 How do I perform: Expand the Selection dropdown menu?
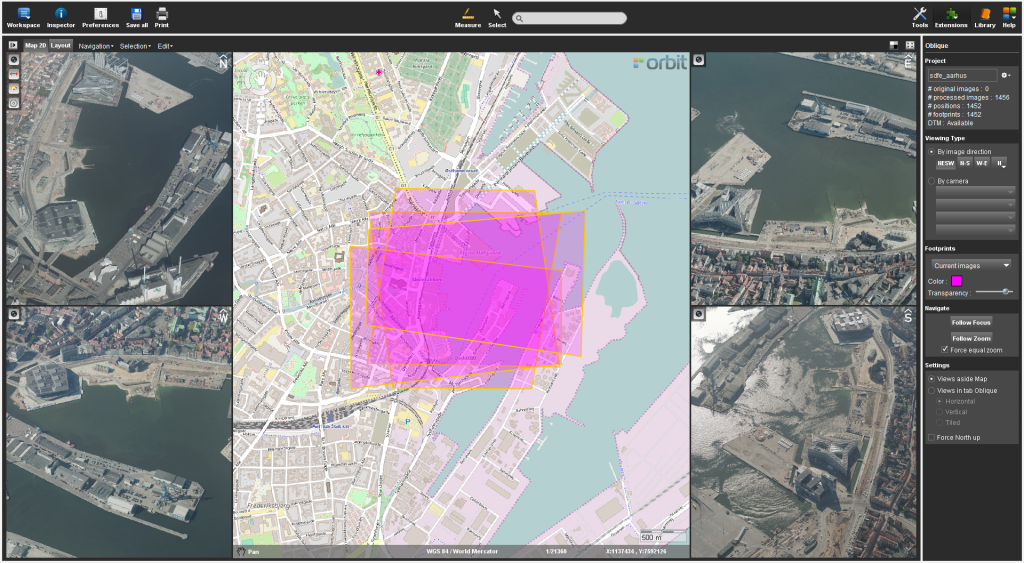click(135, 46)
